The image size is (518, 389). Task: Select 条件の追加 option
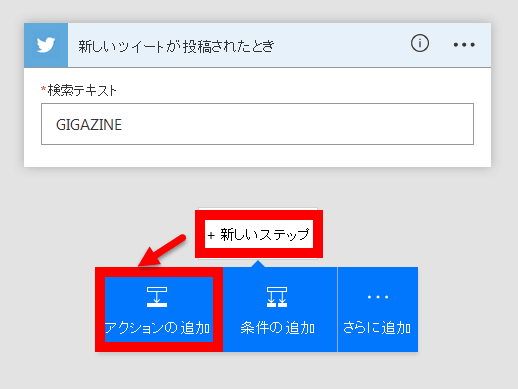280,309
